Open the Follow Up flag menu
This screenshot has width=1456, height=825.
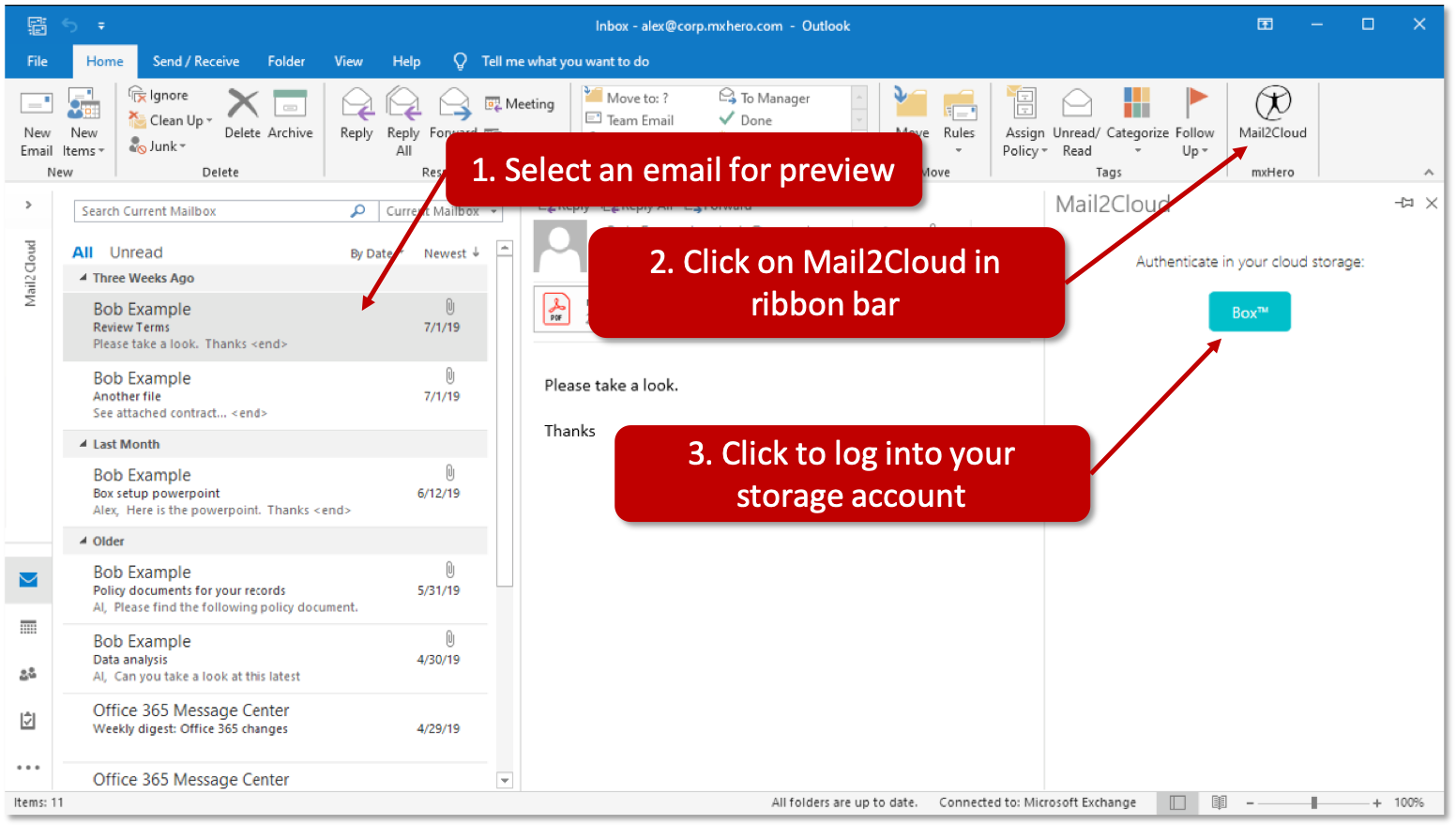[1194, 123]
